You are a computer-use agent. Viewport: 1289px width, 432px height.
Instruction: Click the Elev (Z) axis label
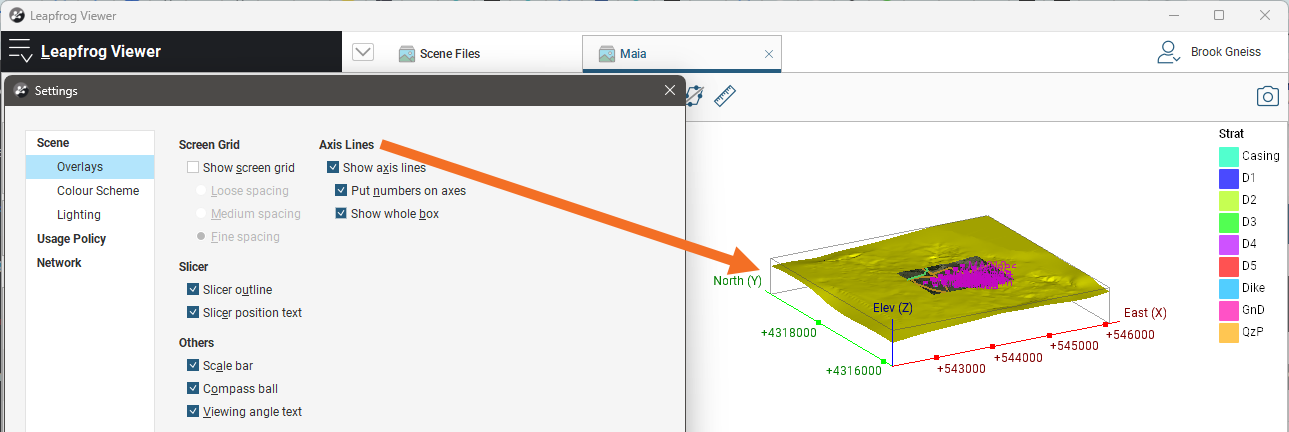(892, 307)
